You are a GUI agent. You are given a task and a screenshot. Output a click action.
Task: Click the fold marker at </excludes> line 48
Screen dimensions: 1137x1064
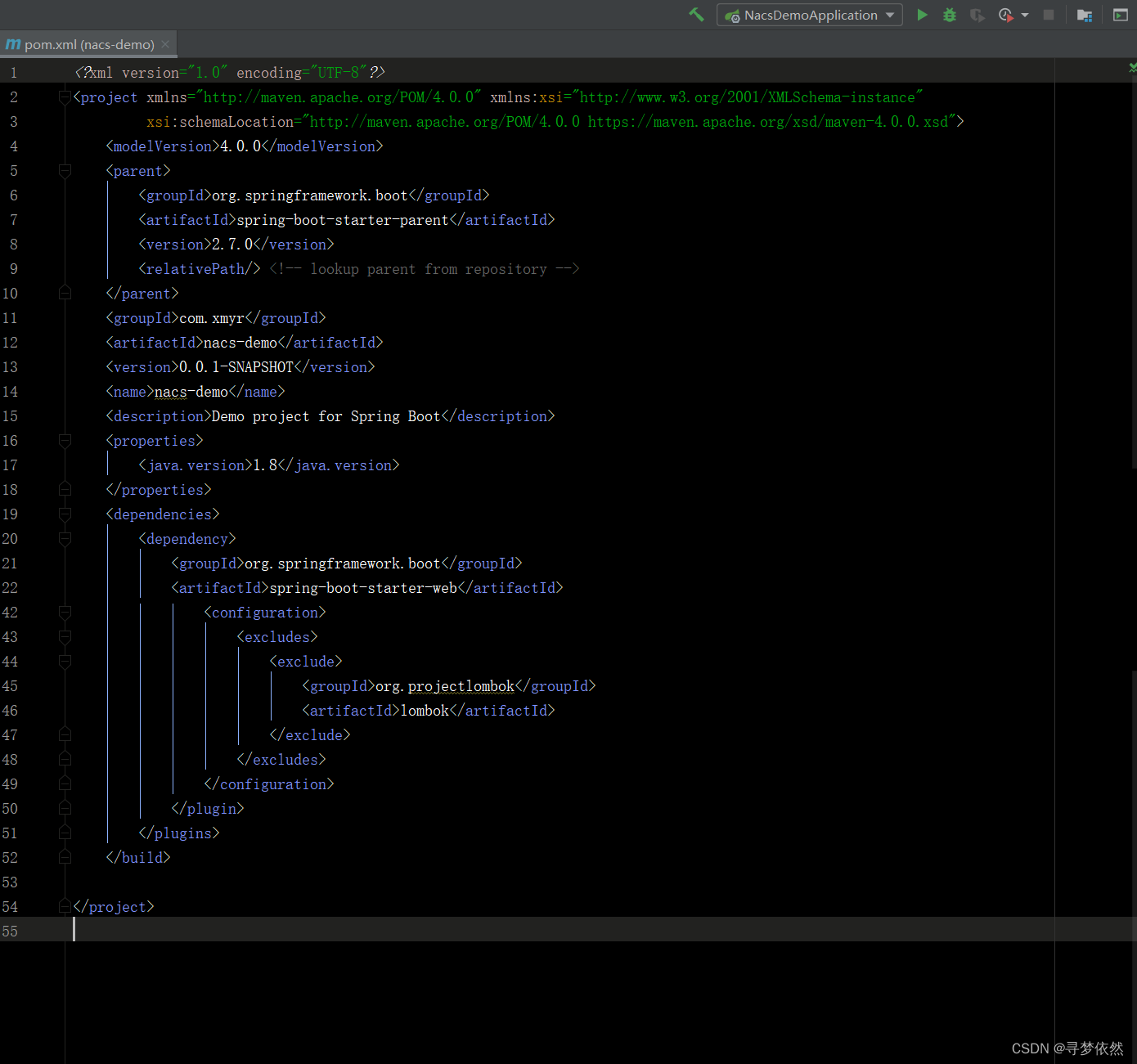click(65, 760)
